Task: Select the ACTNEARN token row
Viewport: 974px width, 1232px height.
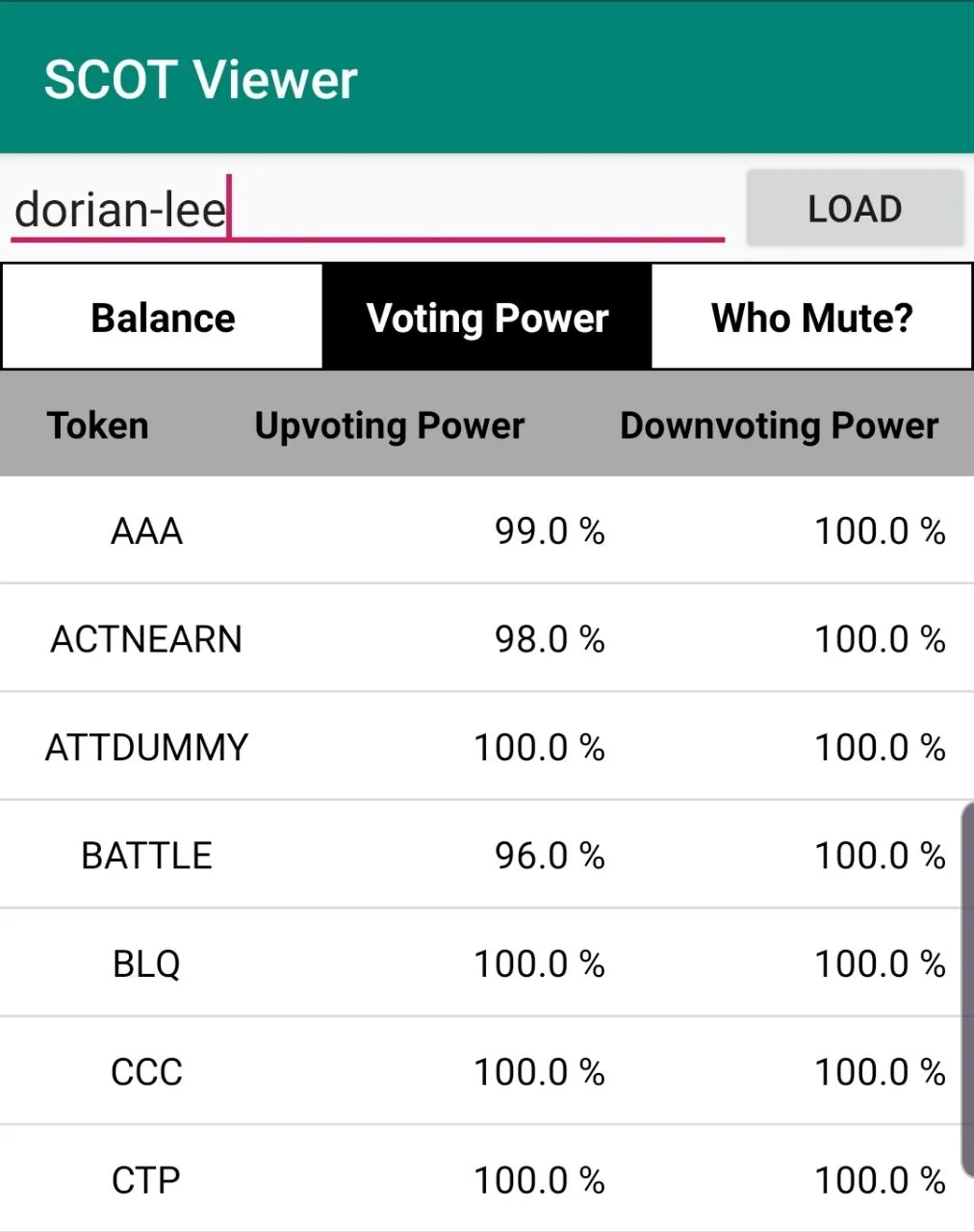Action: click(487, 638)
